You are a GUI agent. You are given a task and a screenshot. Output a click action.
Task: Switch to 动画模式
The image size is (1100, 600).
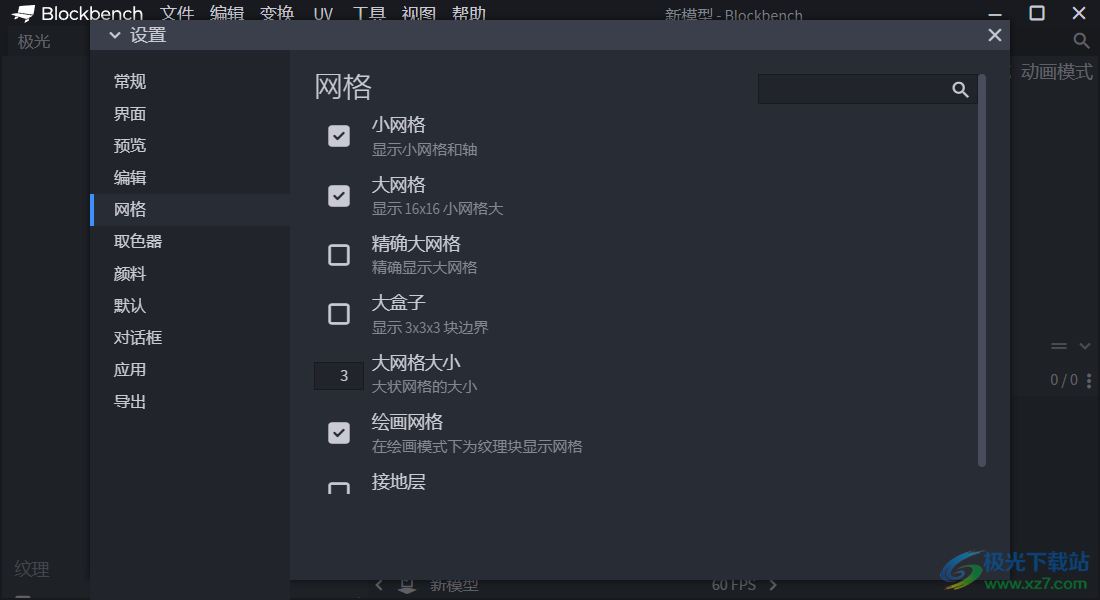click(1056, 72)
